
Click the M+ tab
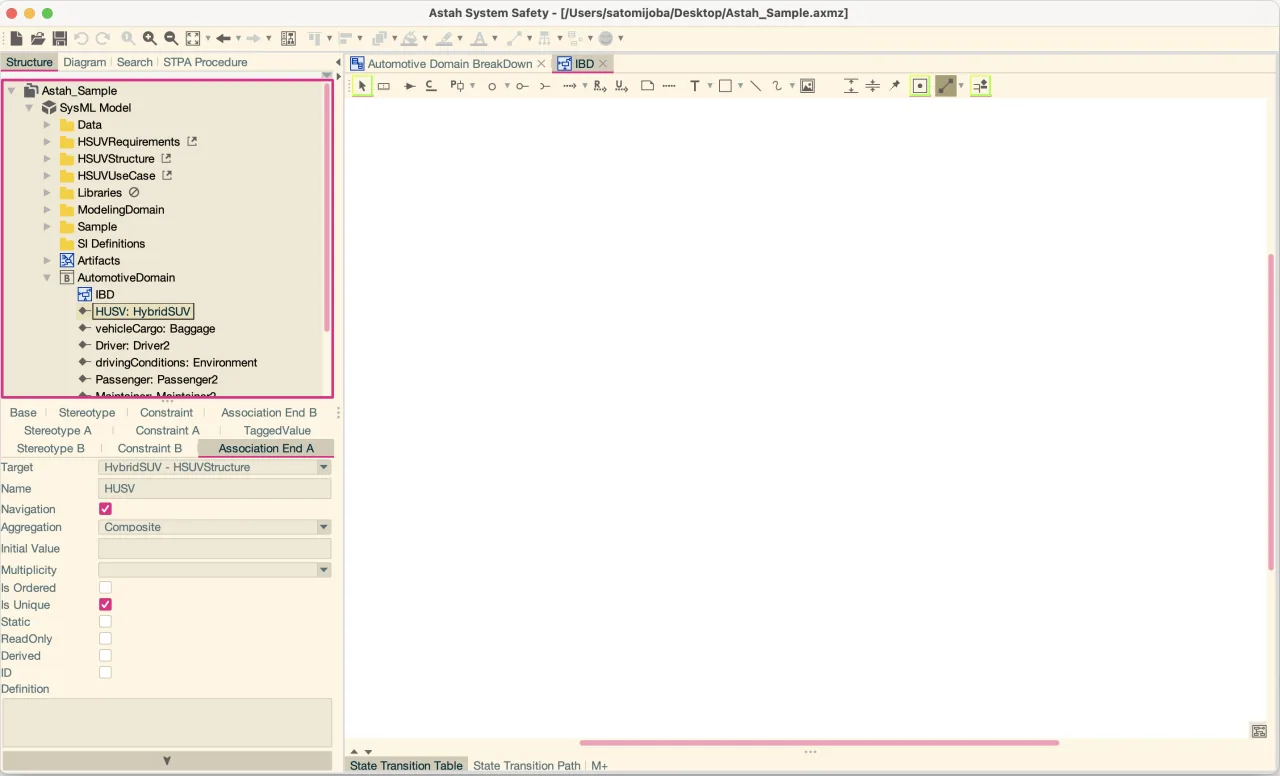tap(599, 766)
